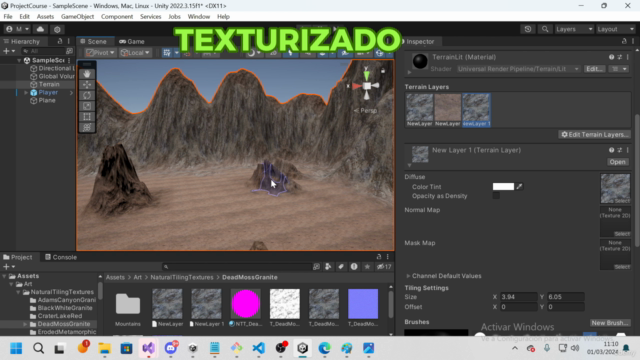Click Edit Terrain Layers button

coord(594,134)
